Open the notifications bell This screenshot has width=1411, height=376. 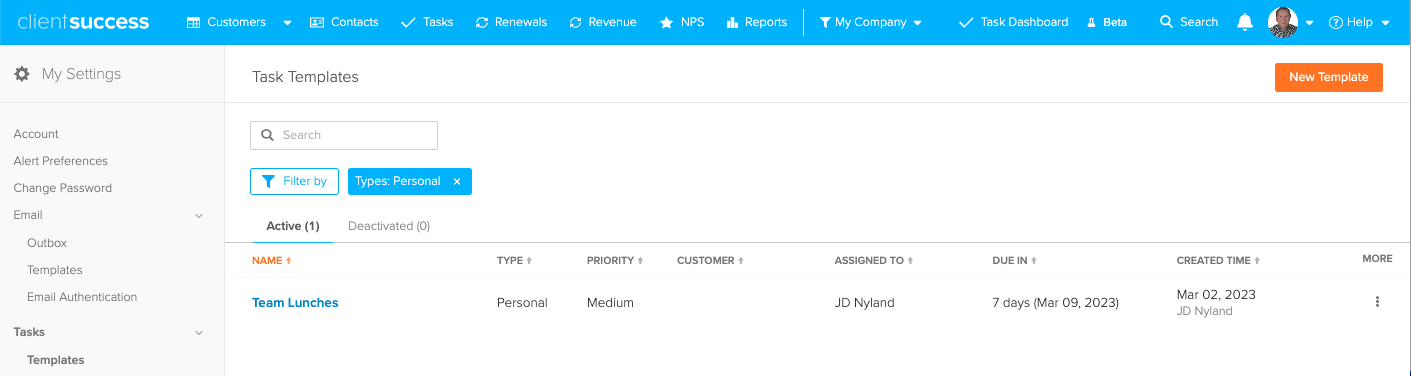click(1245, 22)
